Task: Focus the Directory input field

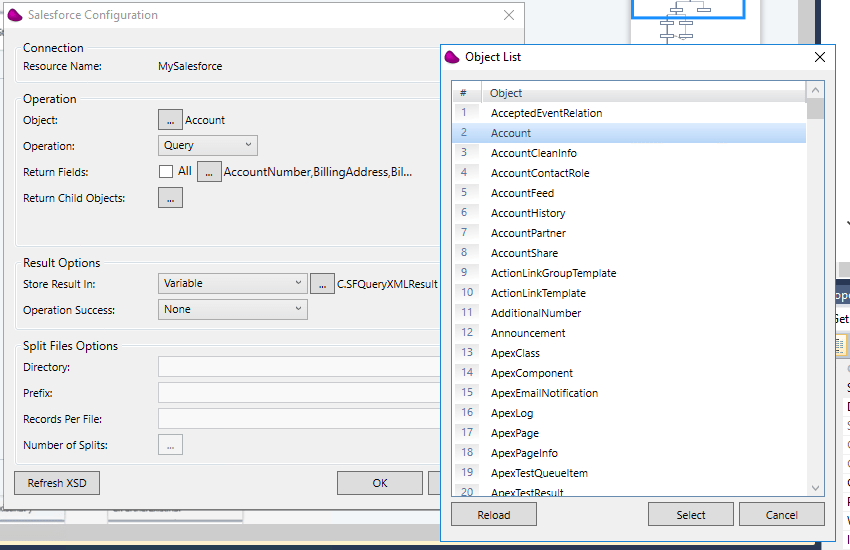Action: coord(299,367)
